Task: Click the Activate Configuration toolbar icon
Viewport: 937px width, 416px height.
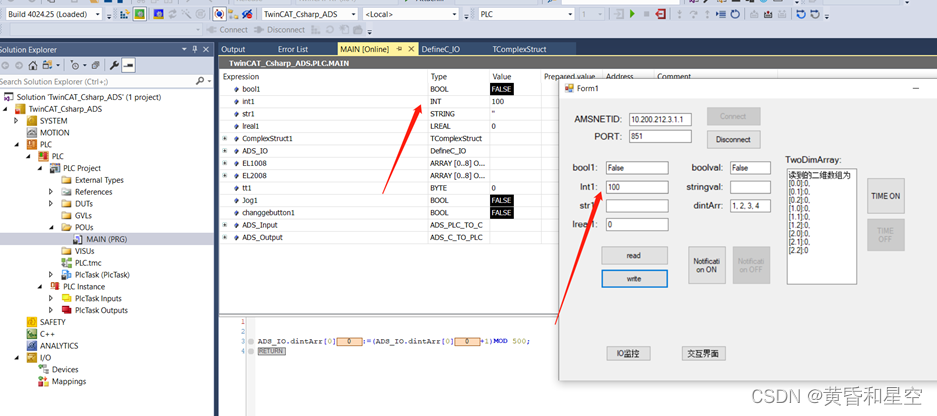Action: (124, 14)
